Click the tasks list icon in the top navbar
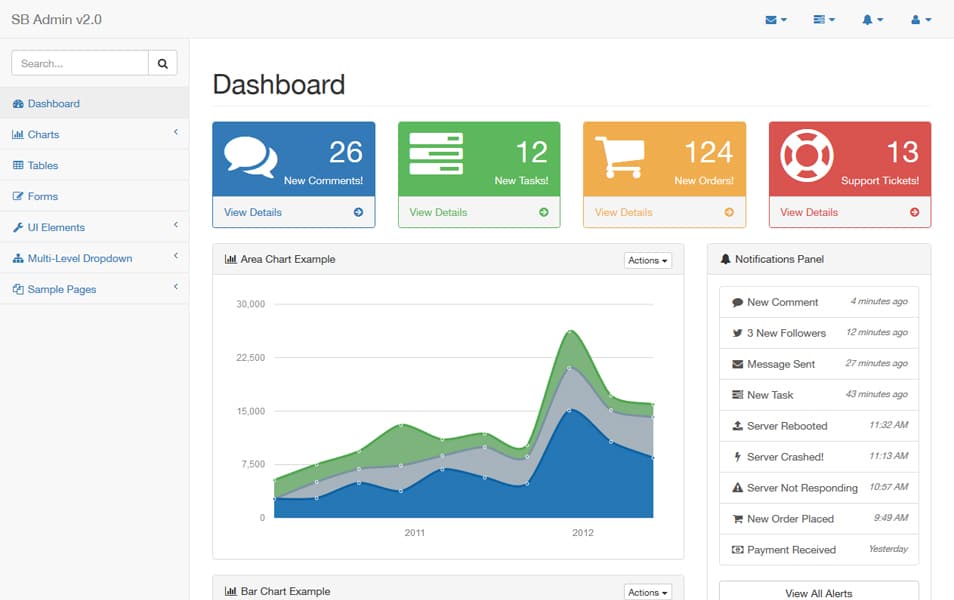This screenshot has height=600, width=954. tap(820, 19)
